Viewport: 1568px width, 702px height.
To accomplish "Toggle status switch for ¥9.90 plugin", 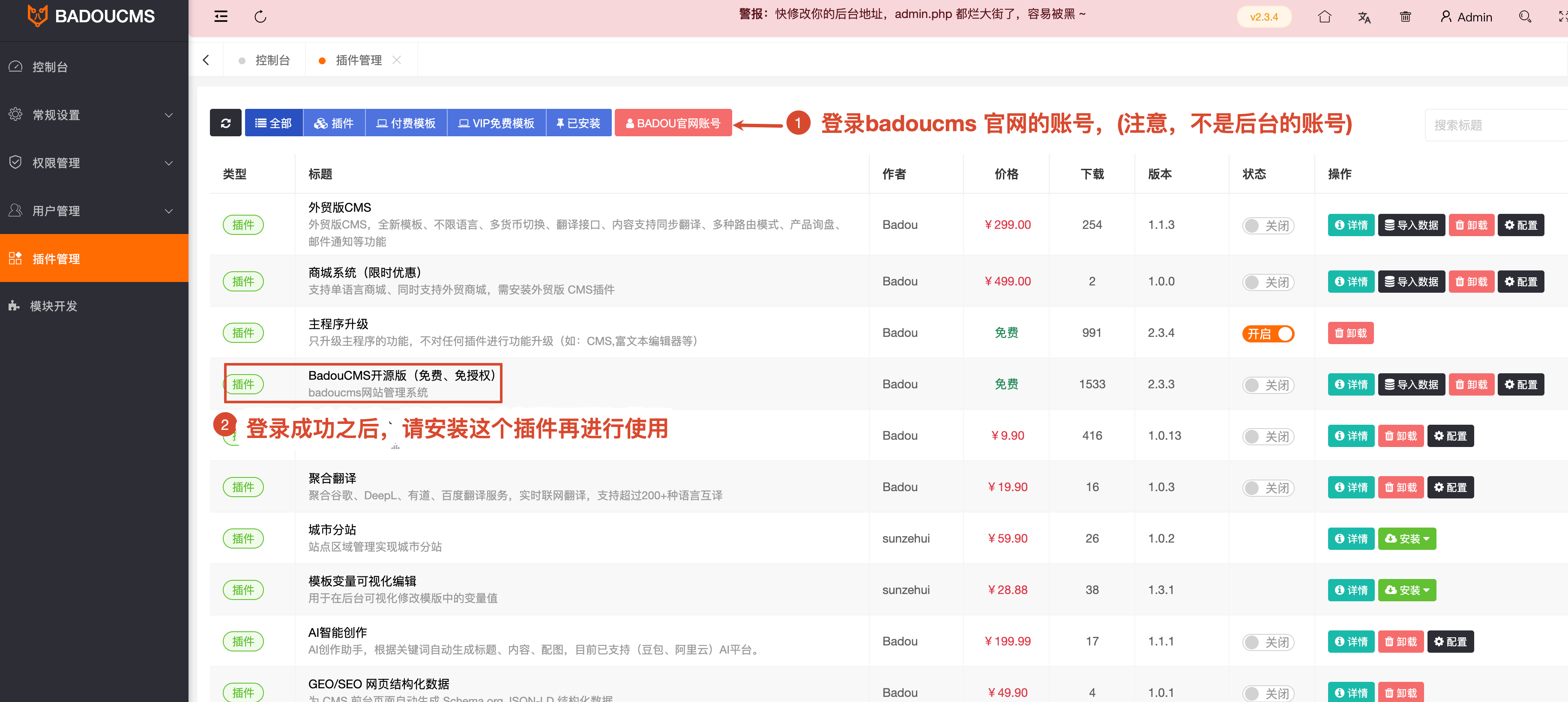I will tap(1268, 437).
